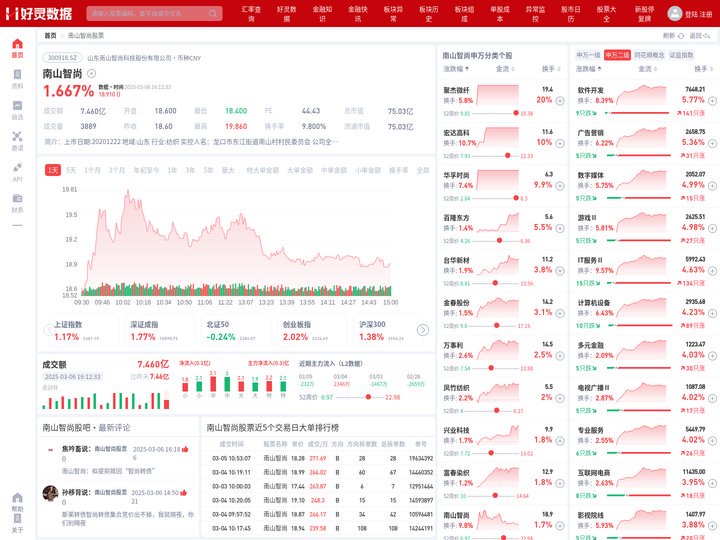Open the 财务 sidebar icon
This screenshot has height=540, width=720.
pyautogui.click(x=17, y=198)
